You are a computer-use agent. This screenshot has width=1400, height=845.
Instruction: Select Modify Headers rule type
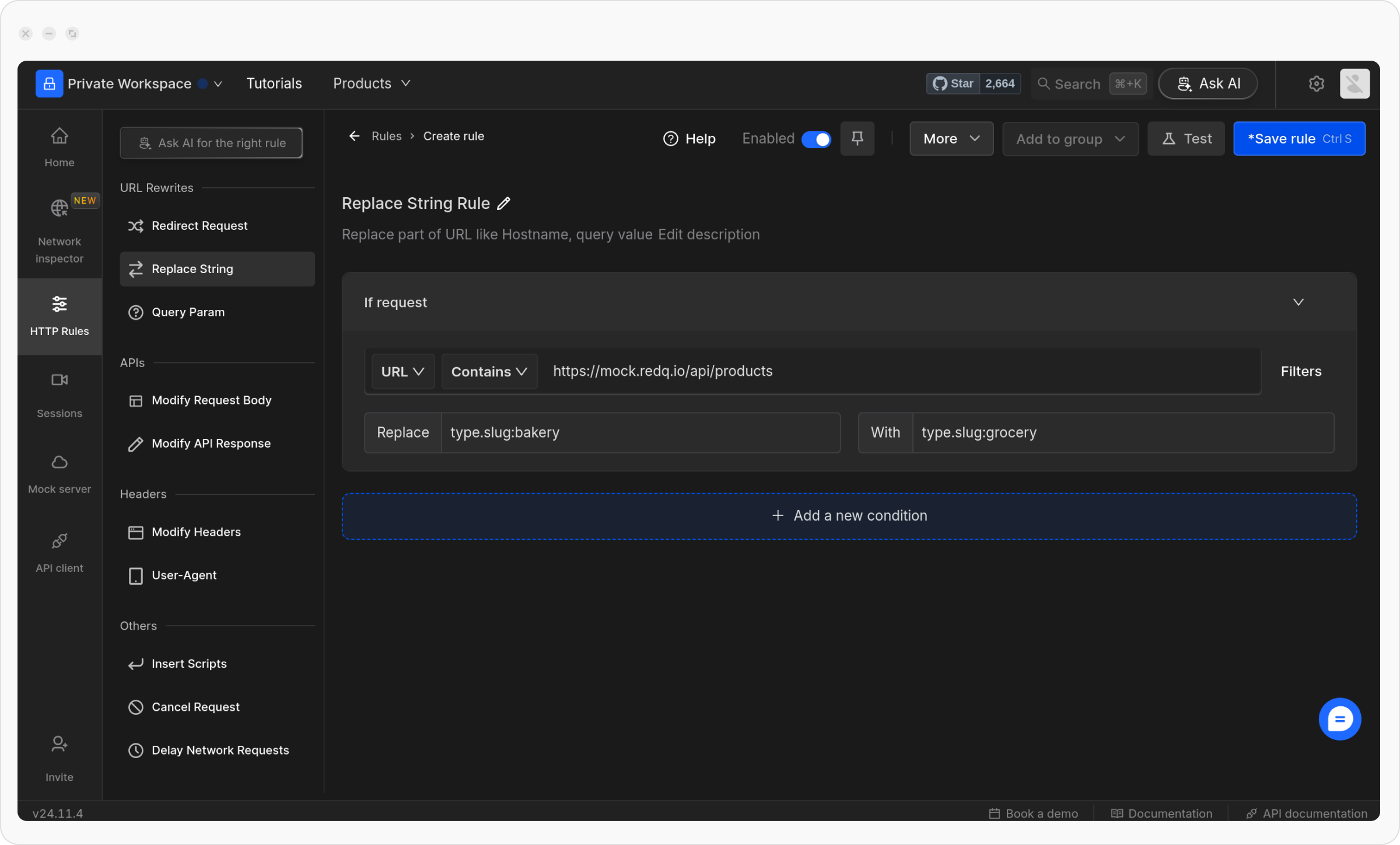(x=196, y=532)
